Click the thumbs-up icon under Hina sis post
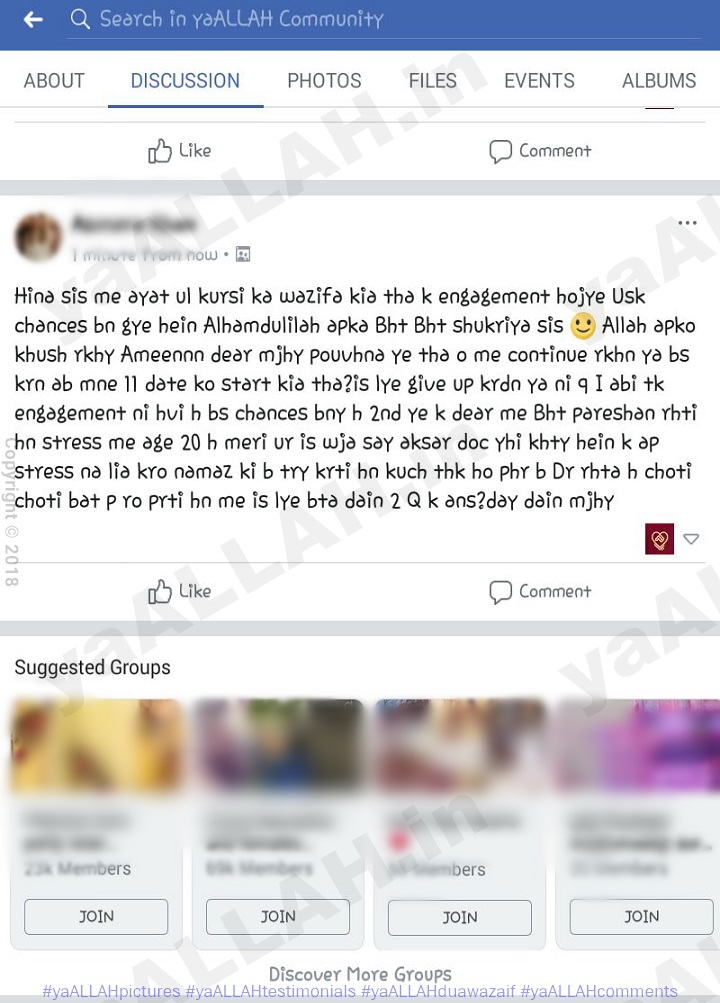The image size is (720, 1003). point(160,592)
